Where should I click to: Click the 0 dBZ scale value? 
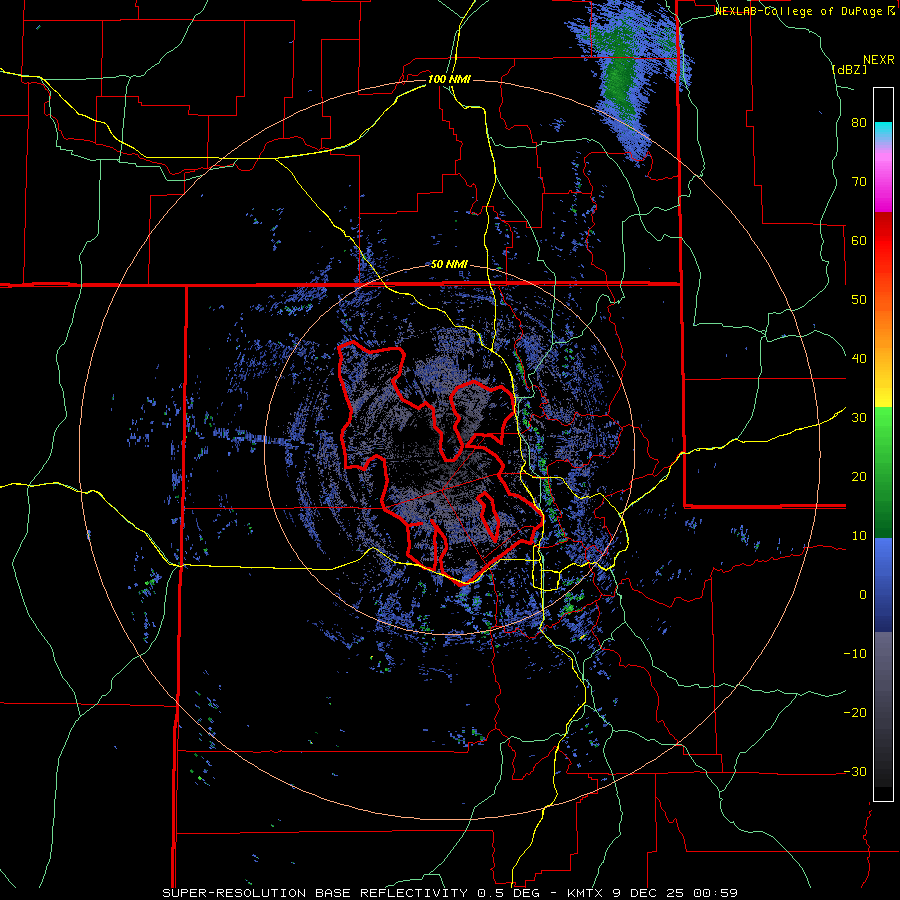tap(863, 595)
